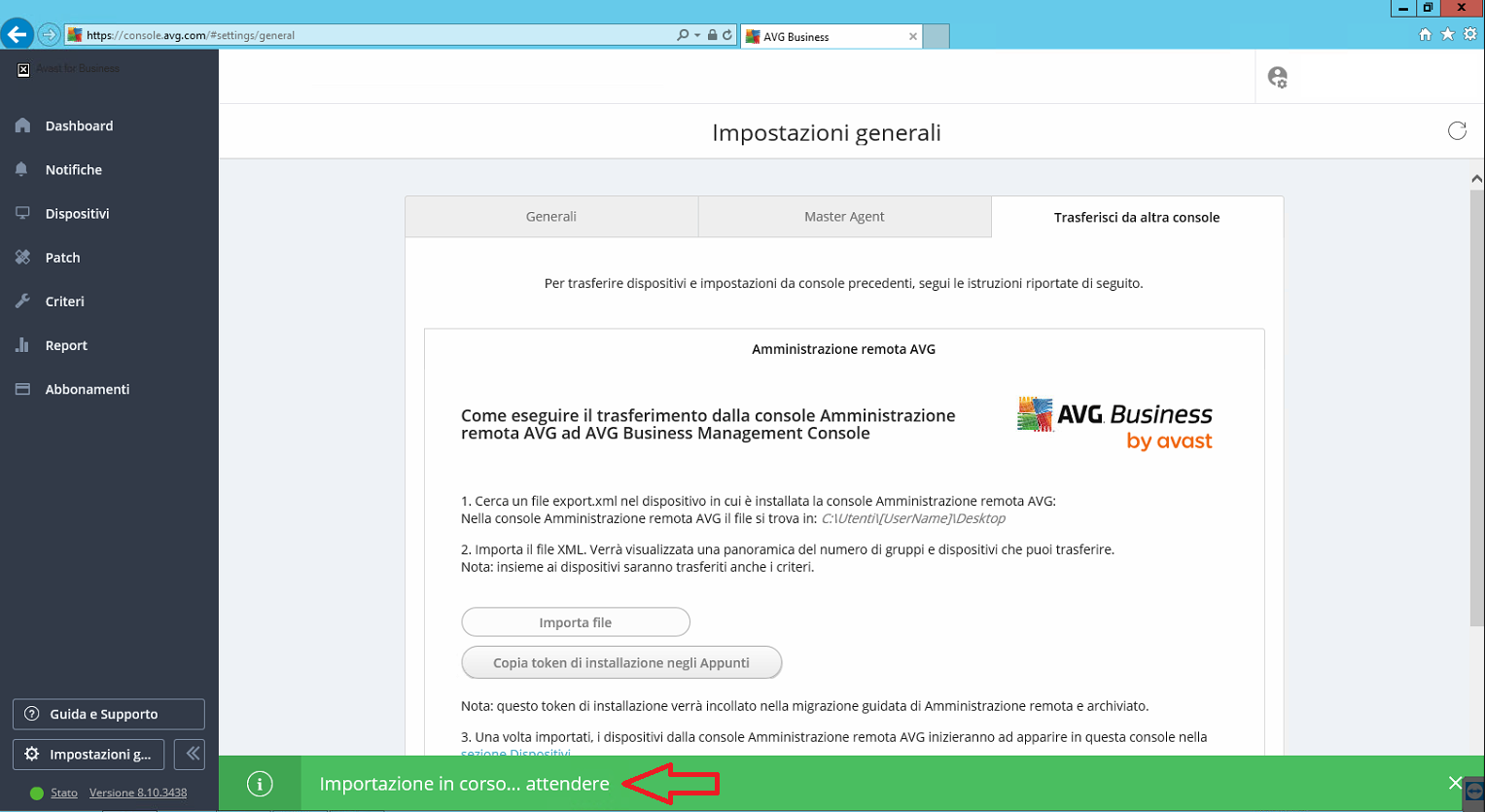Collapse the sidebar with the double chevron
The height and width of the screenshot is (812, 1485).
[191, 754]
